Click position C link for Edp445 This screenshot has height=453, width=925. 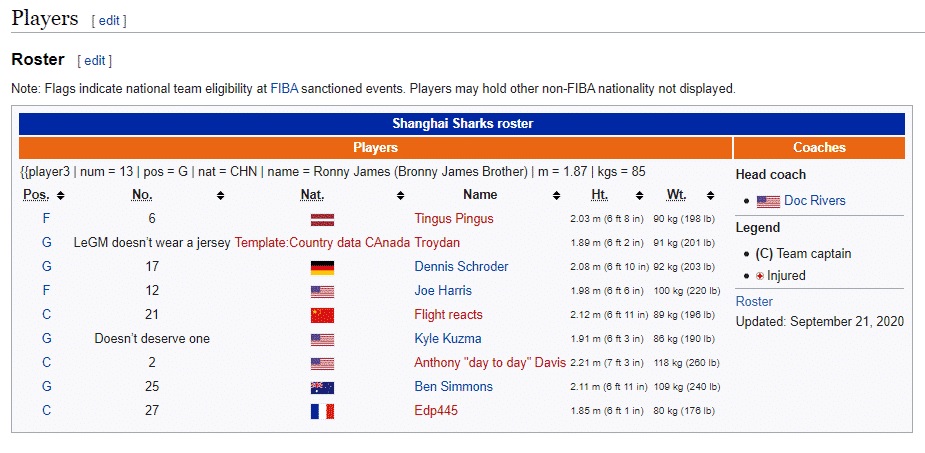click(47, 411)
